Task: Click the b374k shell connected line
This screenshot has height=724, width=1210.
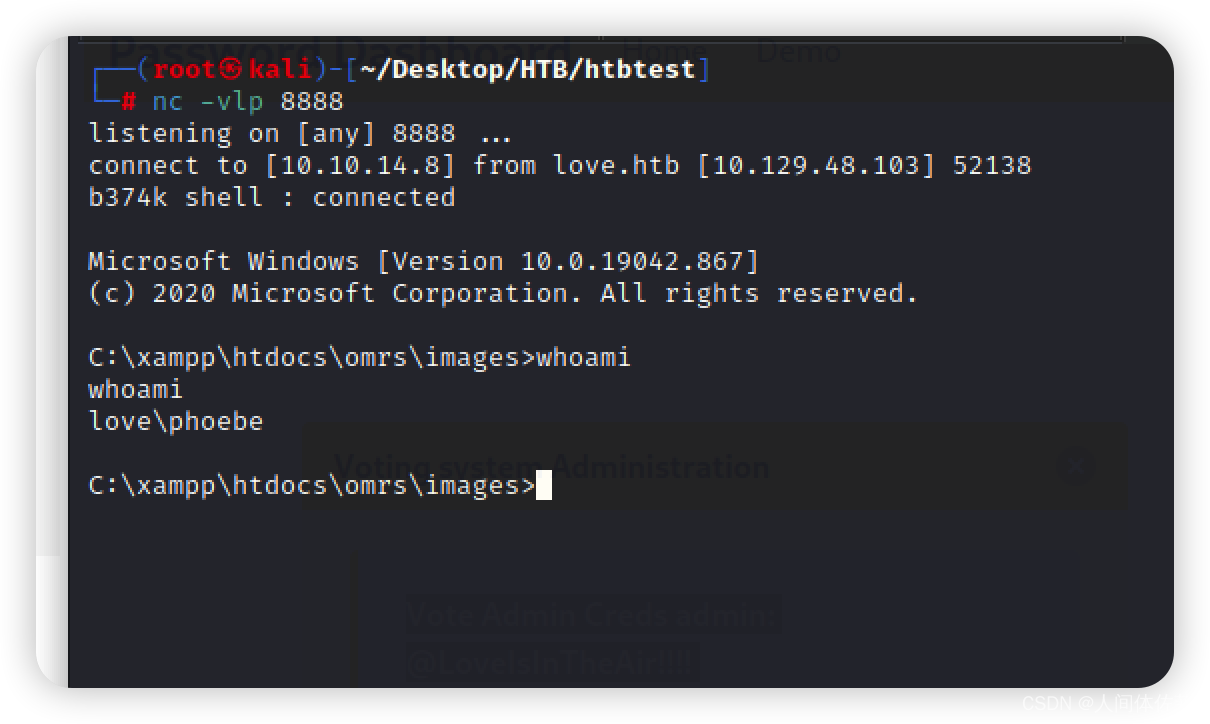Action: tap(272, 197)
